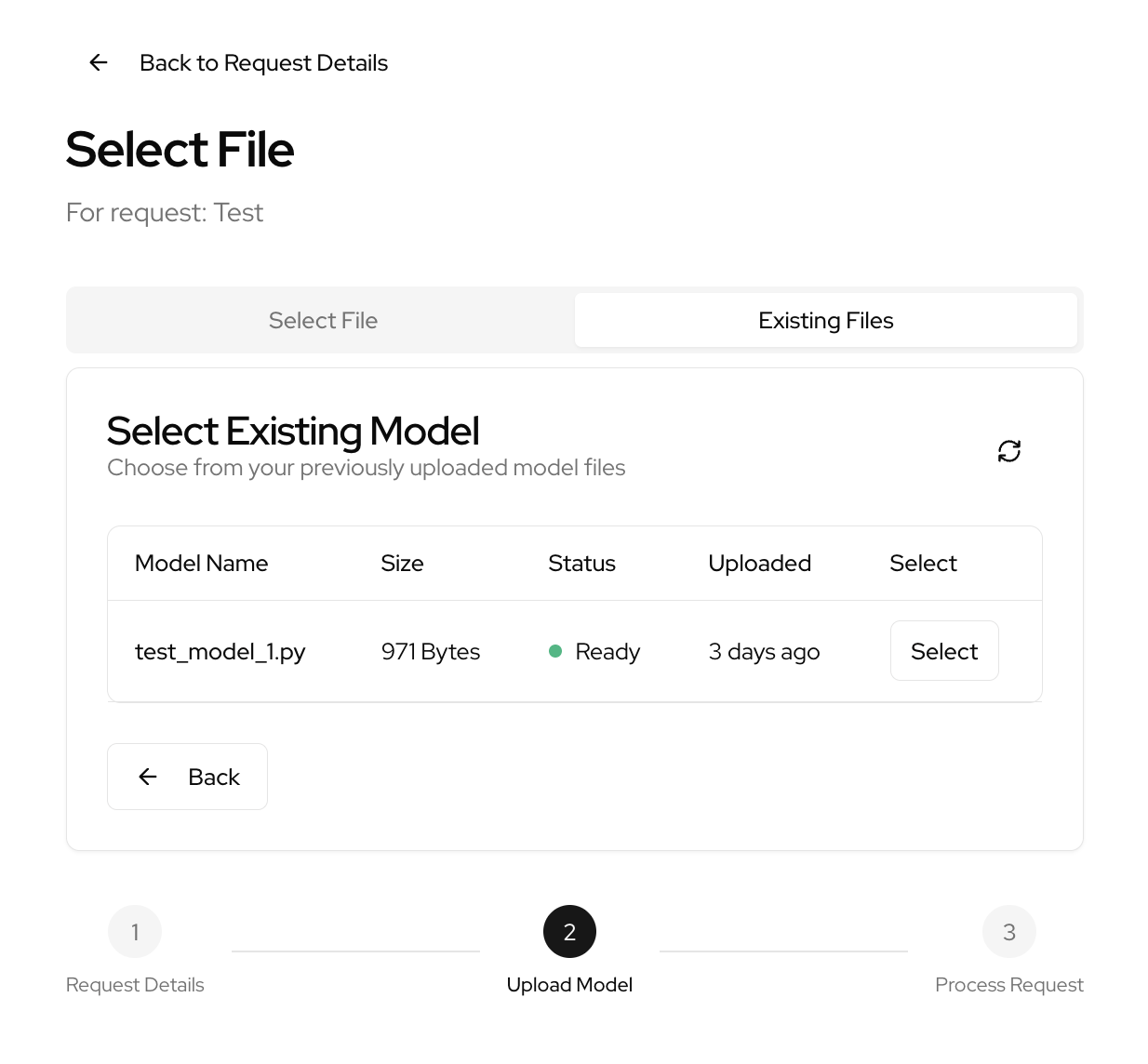Image resolution: width=1148 pixels, height=1064 pixels.
Task: Click the step 2 circle indicator
Action: pos(569,932)
